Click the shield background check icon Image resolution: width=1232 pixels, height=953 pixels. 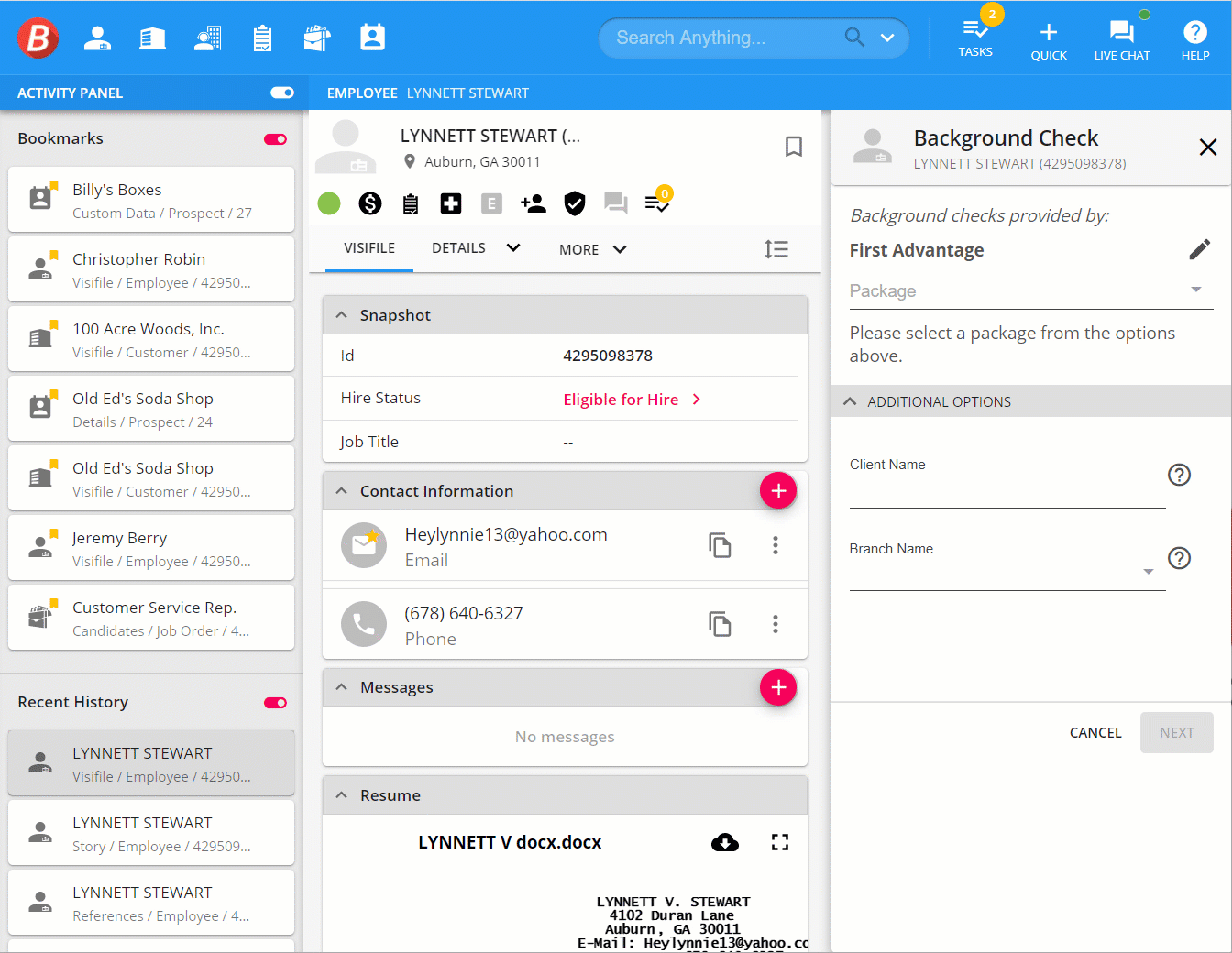point(575,203)
